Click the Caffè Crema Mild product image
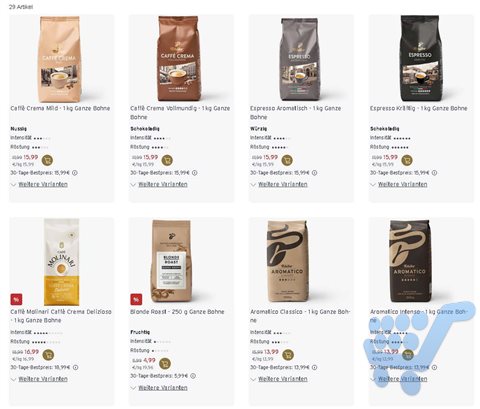The width and height of the screenshot is (480, 409). tap(60, 59)
